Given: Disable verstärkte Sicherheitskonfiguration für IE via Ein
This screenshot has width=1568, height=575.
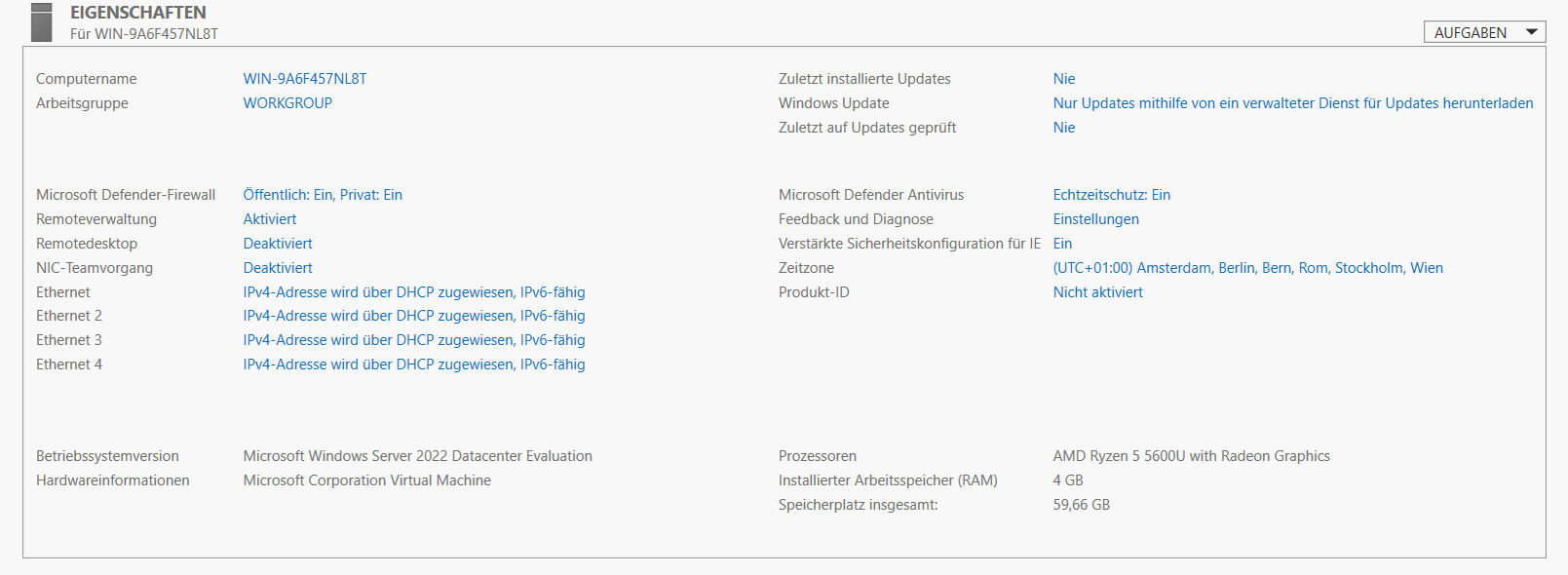Looking at the screenshot, I should pyautogui.click(x=1062, y=243).
